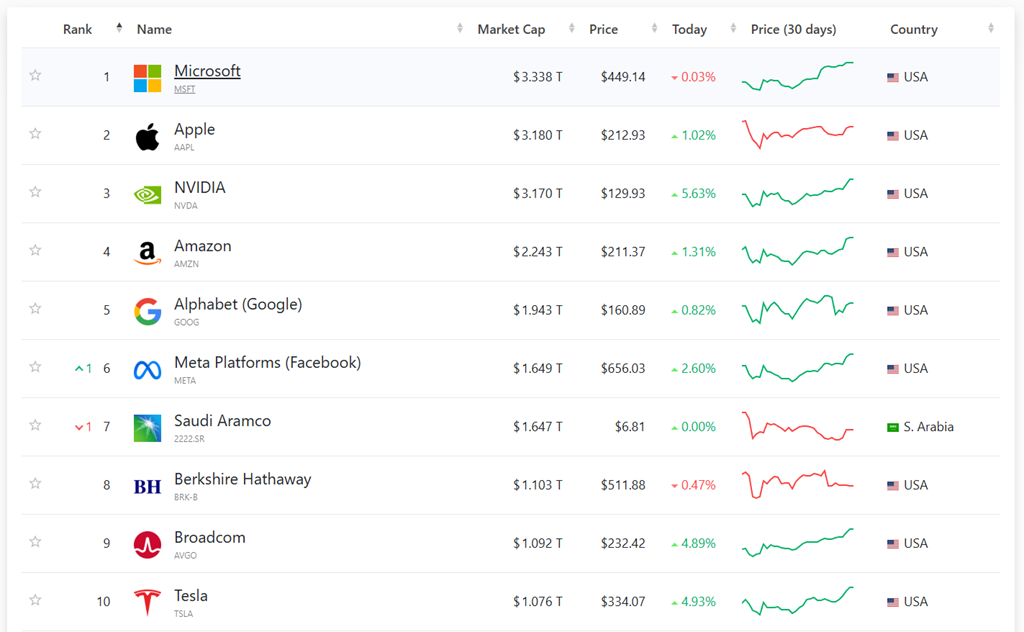Sort by Country column arrows
Viewport: 1024px width, 632px height.
pyautogui.click(x=991, y=28)
